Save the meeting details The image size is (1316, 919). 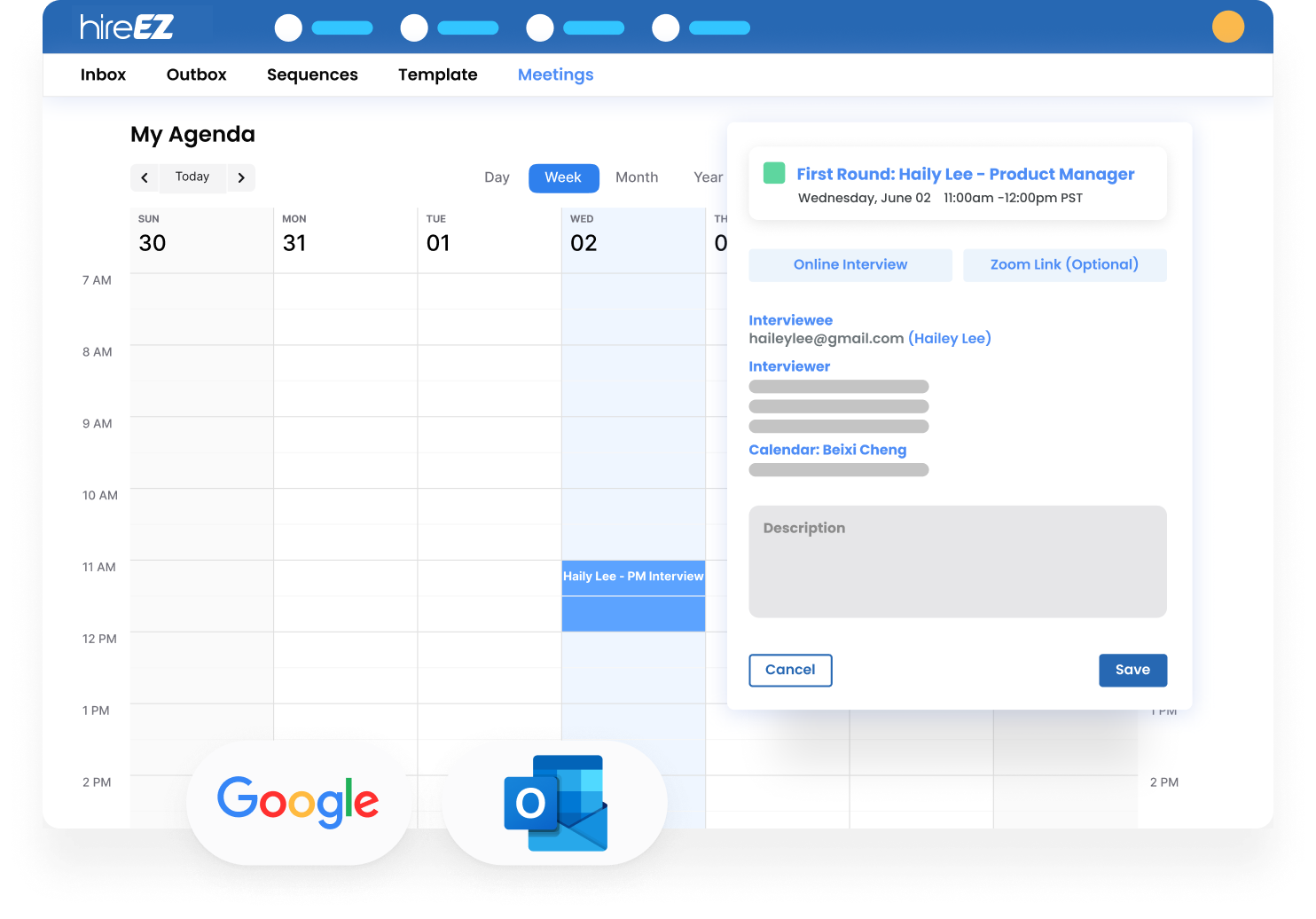tap(1133, 671)
